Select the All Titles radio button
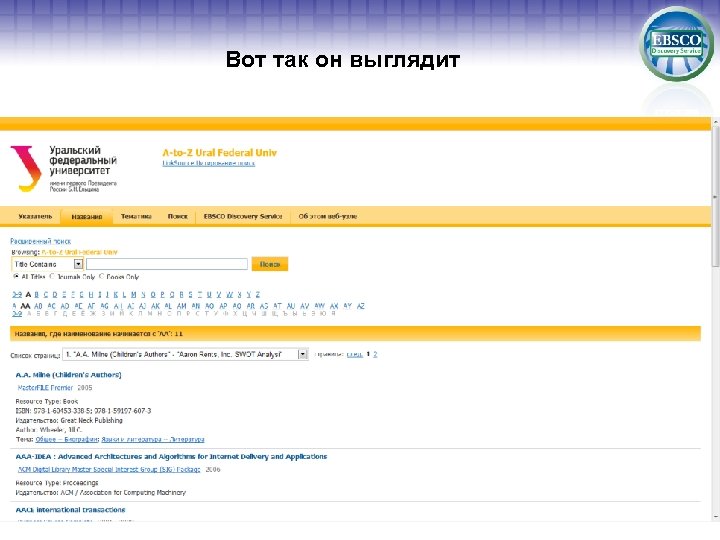 [x=16, y=276]
